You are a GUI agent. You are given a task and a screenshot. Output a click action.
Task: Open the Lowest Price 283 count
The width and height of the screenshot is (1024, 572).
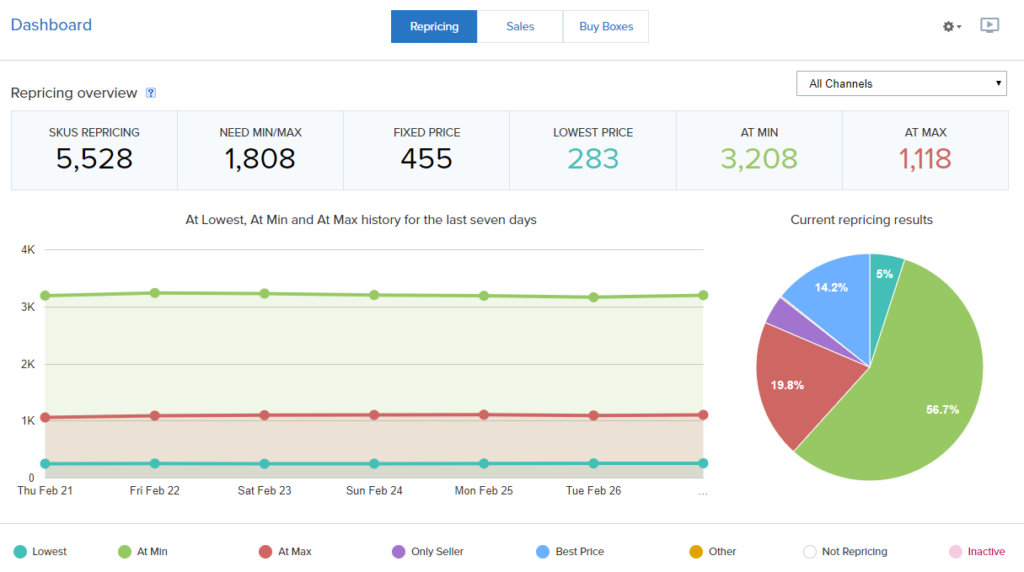point(593,158)
